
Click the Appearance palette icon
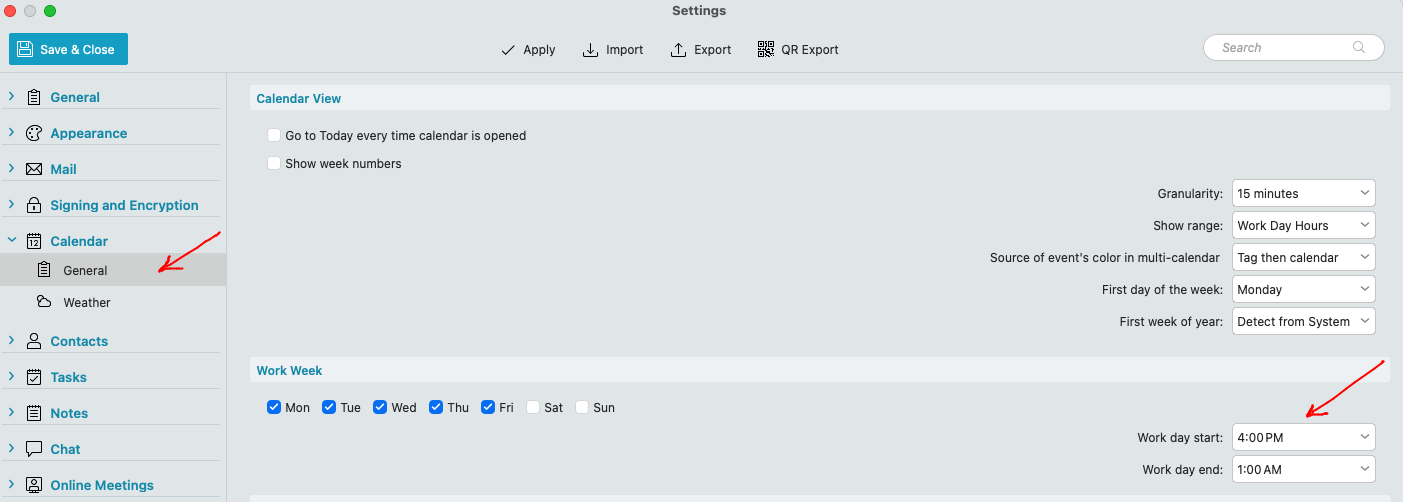(x=34, y=133)
